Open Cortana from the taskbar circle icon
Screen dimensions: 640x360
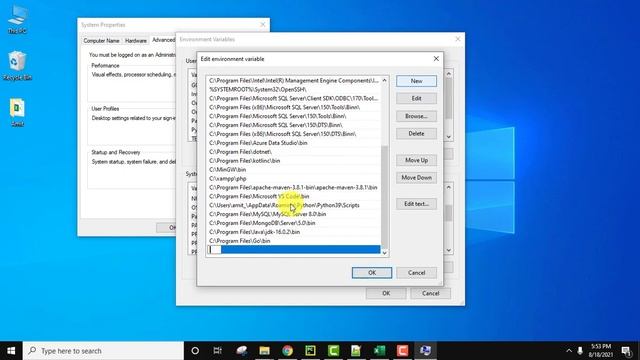tap(195, 351)
